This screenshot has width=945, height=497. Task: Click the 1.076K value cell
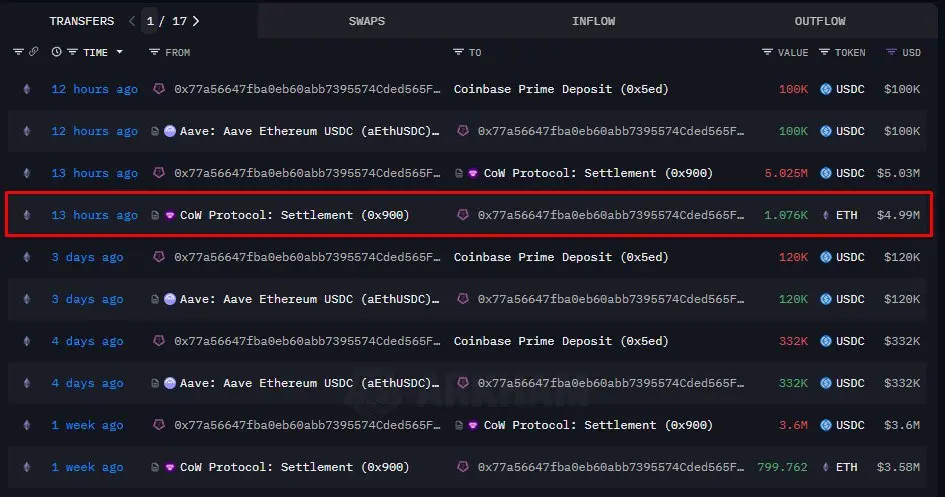pos(786,215)
